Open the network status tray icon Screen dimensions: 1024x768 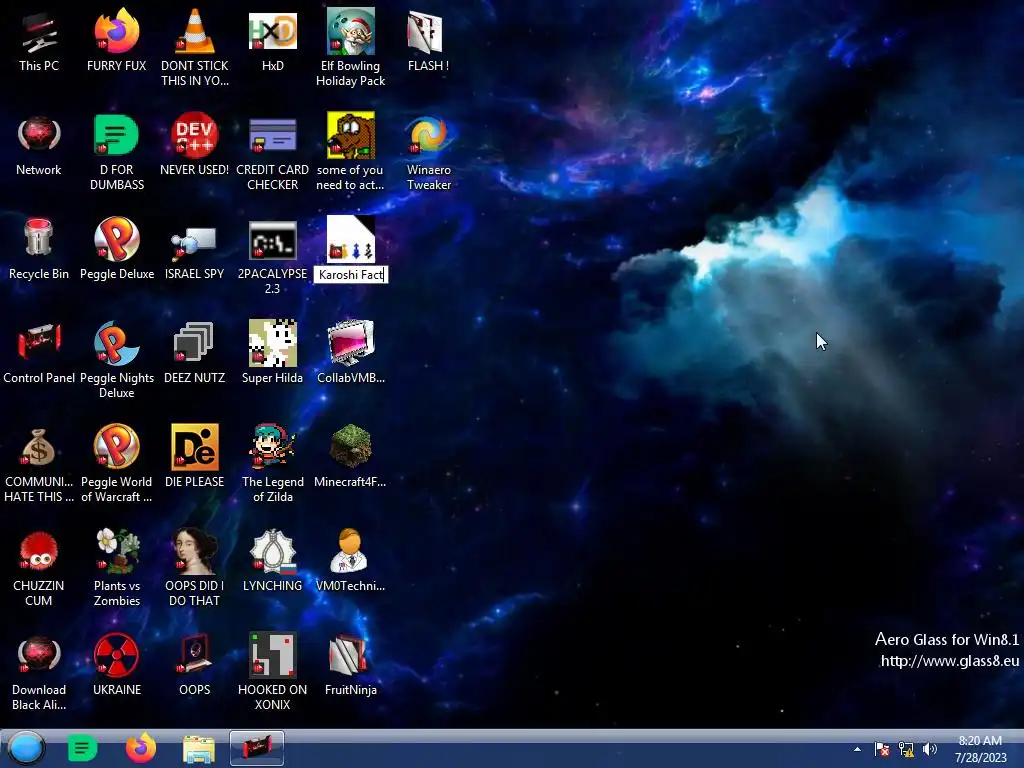(x=906, y=749)
